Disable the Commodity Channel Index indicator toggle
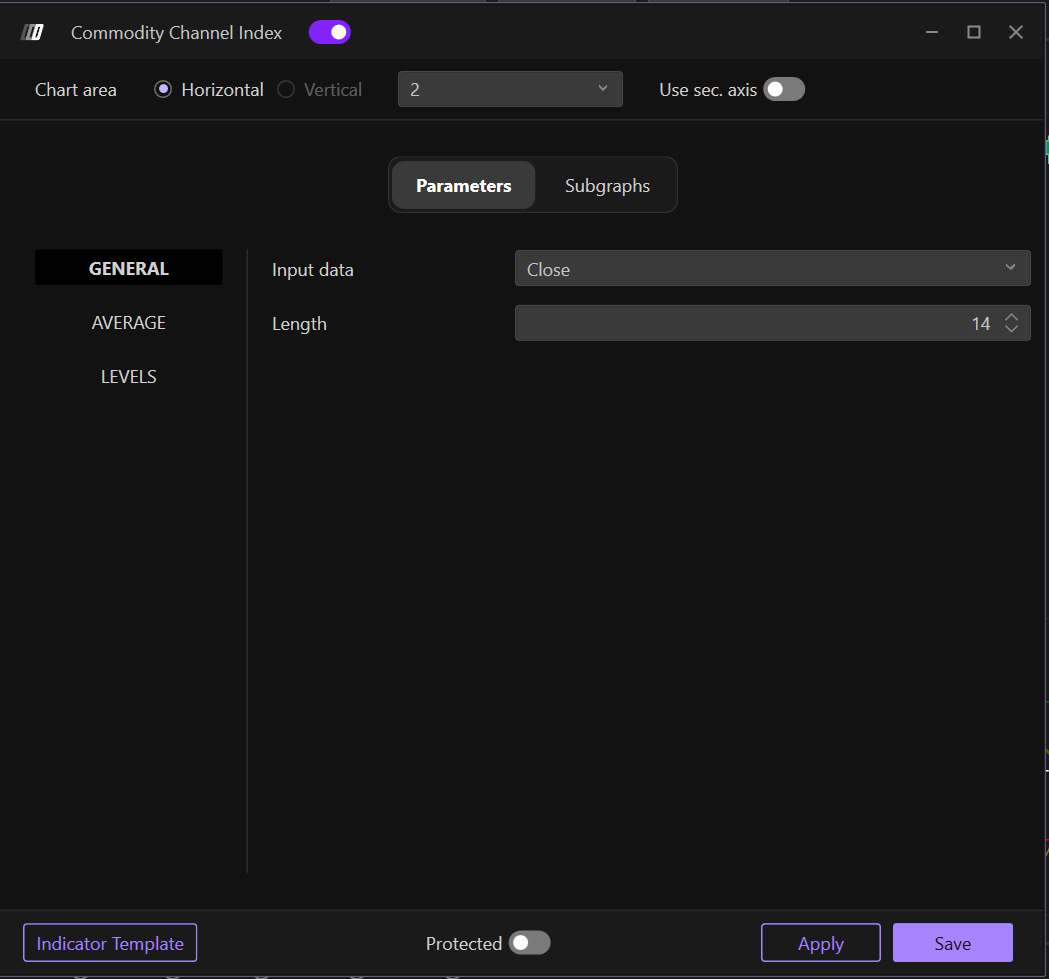The height and width of the screenshot is (979, 1049). pos(329,33)
